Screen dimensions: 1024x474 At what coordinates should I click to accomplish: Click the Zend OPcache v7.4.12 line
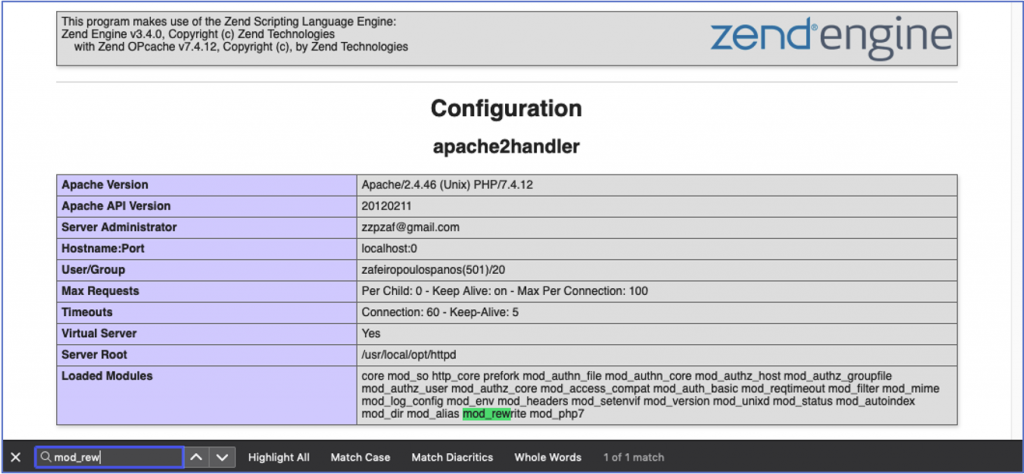[x=241, y=46]
